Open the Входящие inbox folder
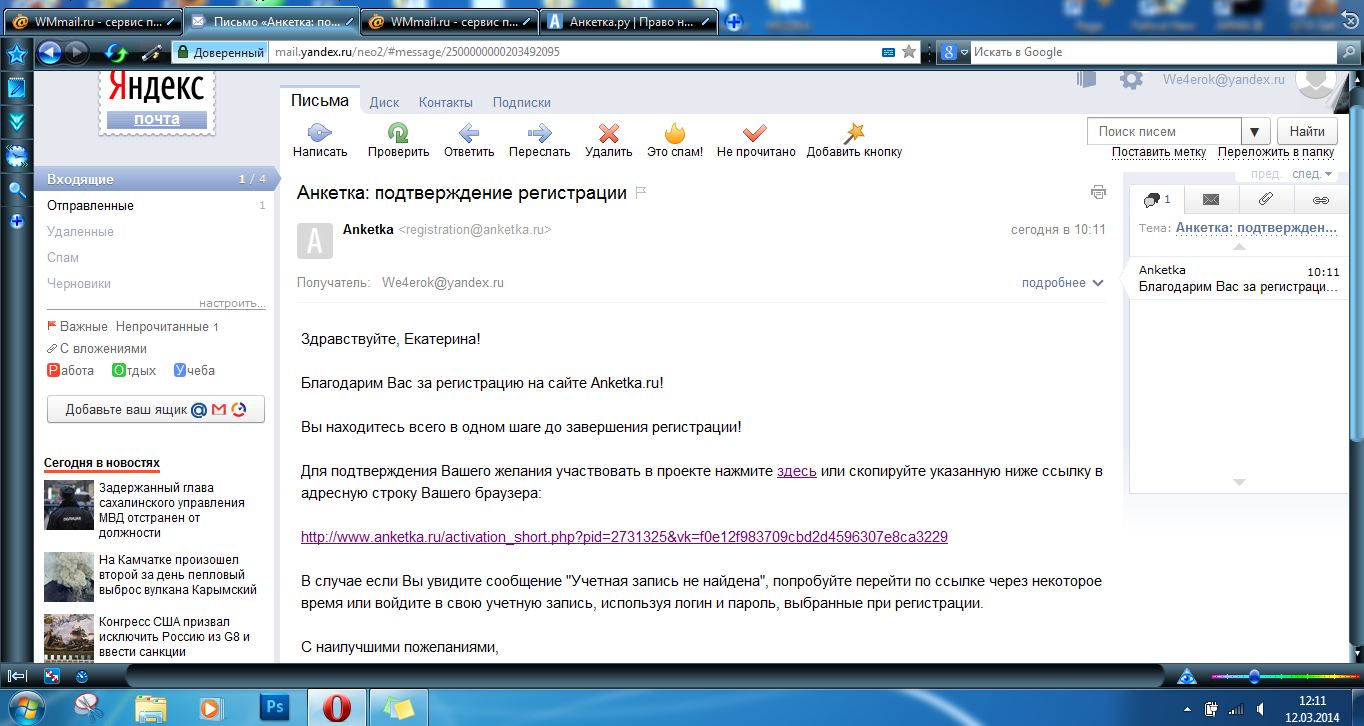The height and width of the screenshot is (726, 1364). (154, 179)
